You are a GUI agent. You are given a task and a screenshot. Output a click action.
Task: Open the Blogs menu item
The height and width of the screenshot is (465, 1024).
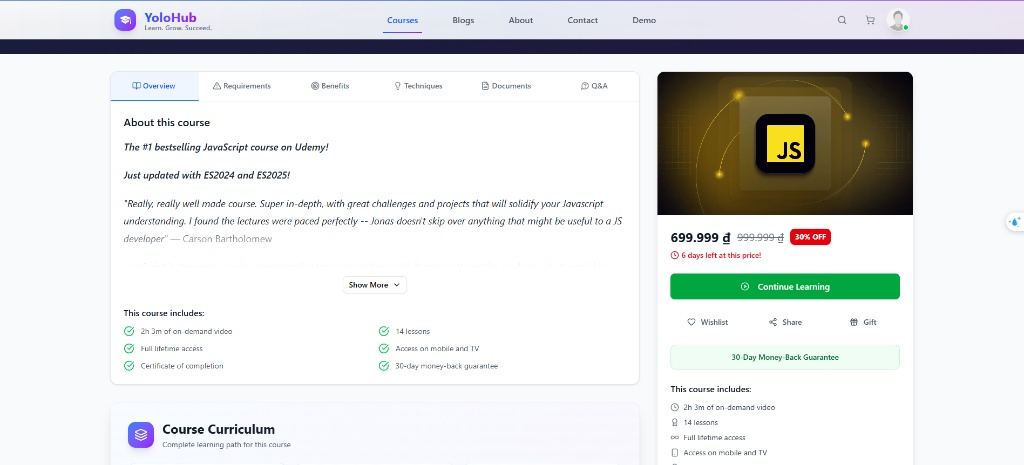(x=463, y=20)
